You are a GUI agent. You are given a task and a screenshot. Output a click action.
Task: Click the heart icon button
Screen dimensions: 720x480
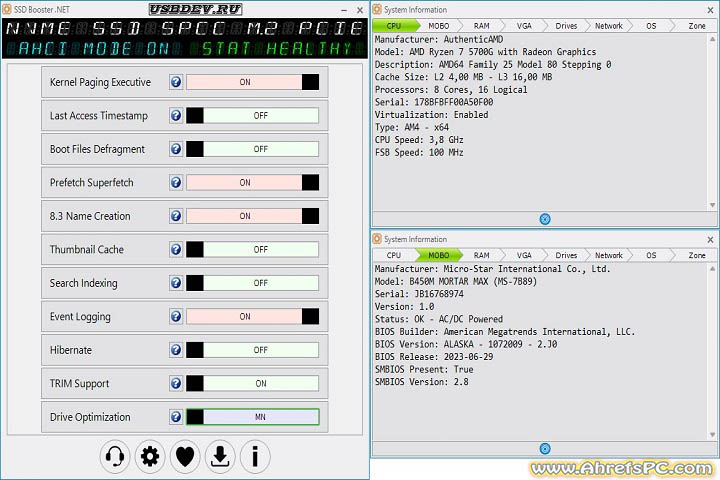185,457
